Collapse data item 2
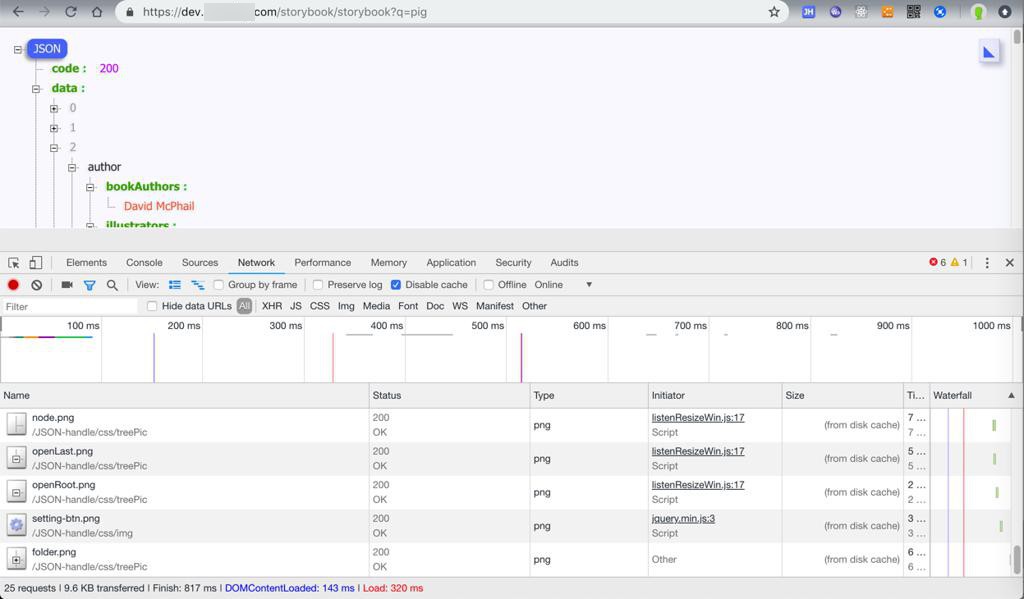1024x599 pixels. point(54,148)
